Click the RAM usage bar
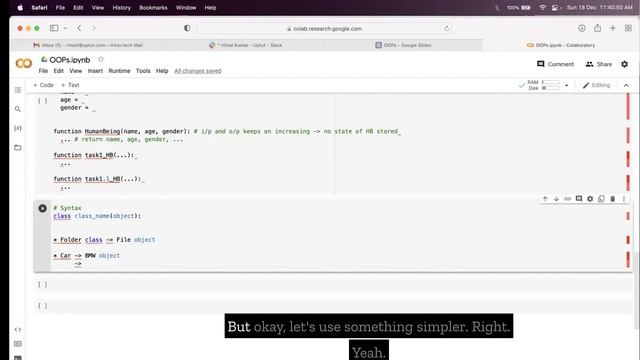The width and height of the screenshot is (640, 360). 551,82
